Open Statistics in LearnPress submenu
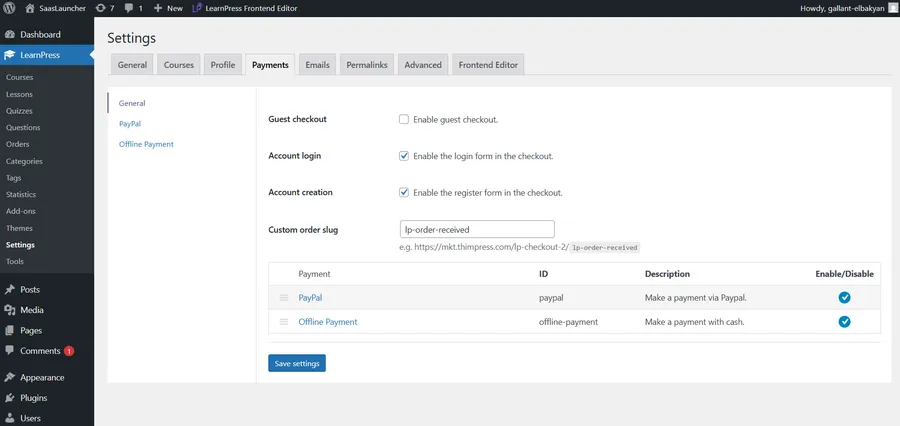The image size is (900, 426). pyautogui.click(x=21, y=195)
